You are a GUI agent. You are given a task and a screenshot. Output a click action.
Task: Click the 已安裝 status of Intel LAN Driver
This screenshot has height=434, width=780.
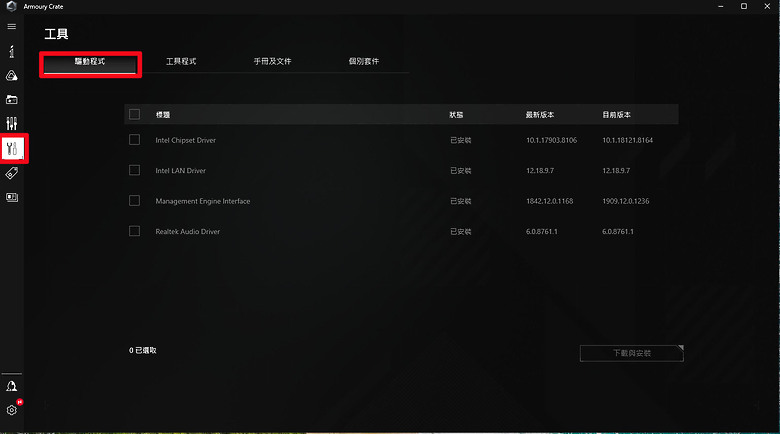click(461, 171)
